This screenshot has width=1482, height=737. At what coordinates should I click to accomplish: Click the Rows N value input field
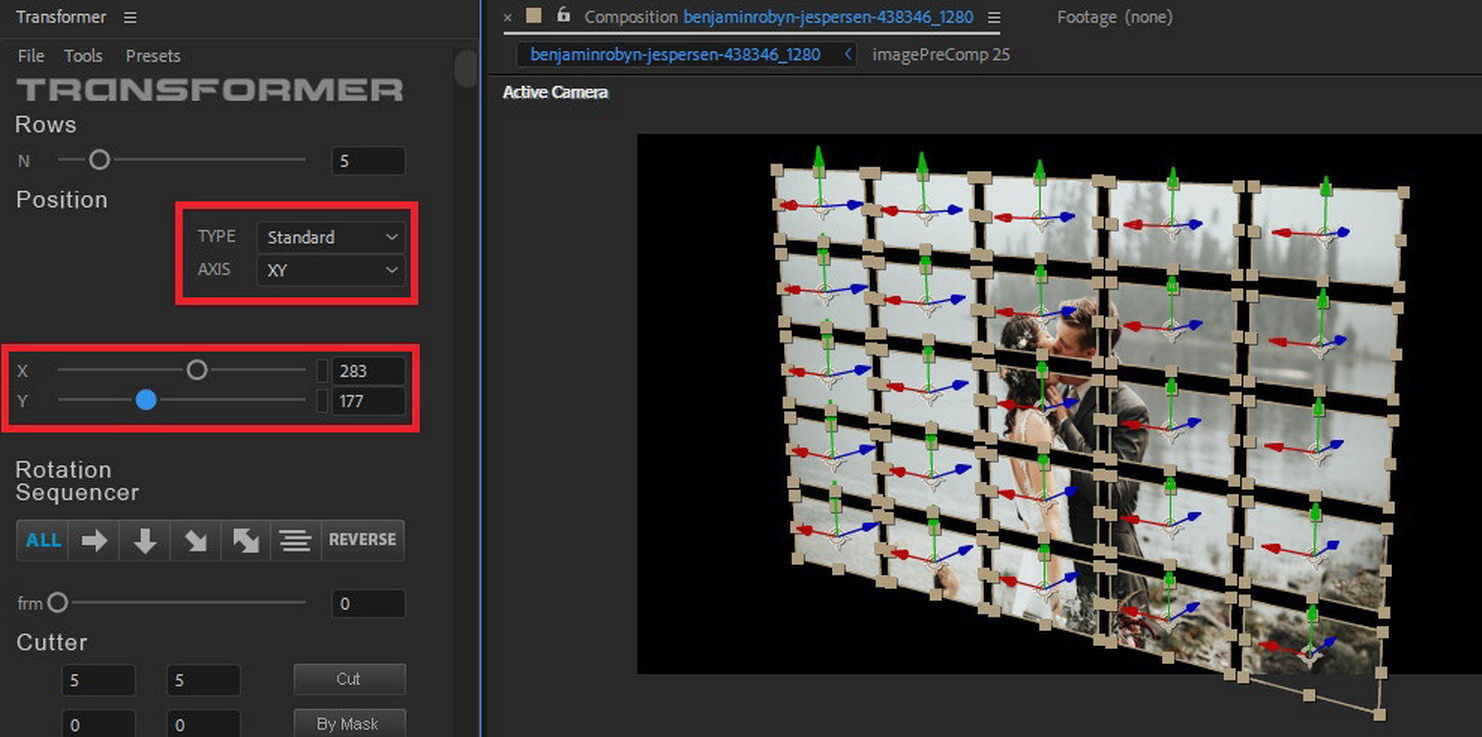pos(368,161)
